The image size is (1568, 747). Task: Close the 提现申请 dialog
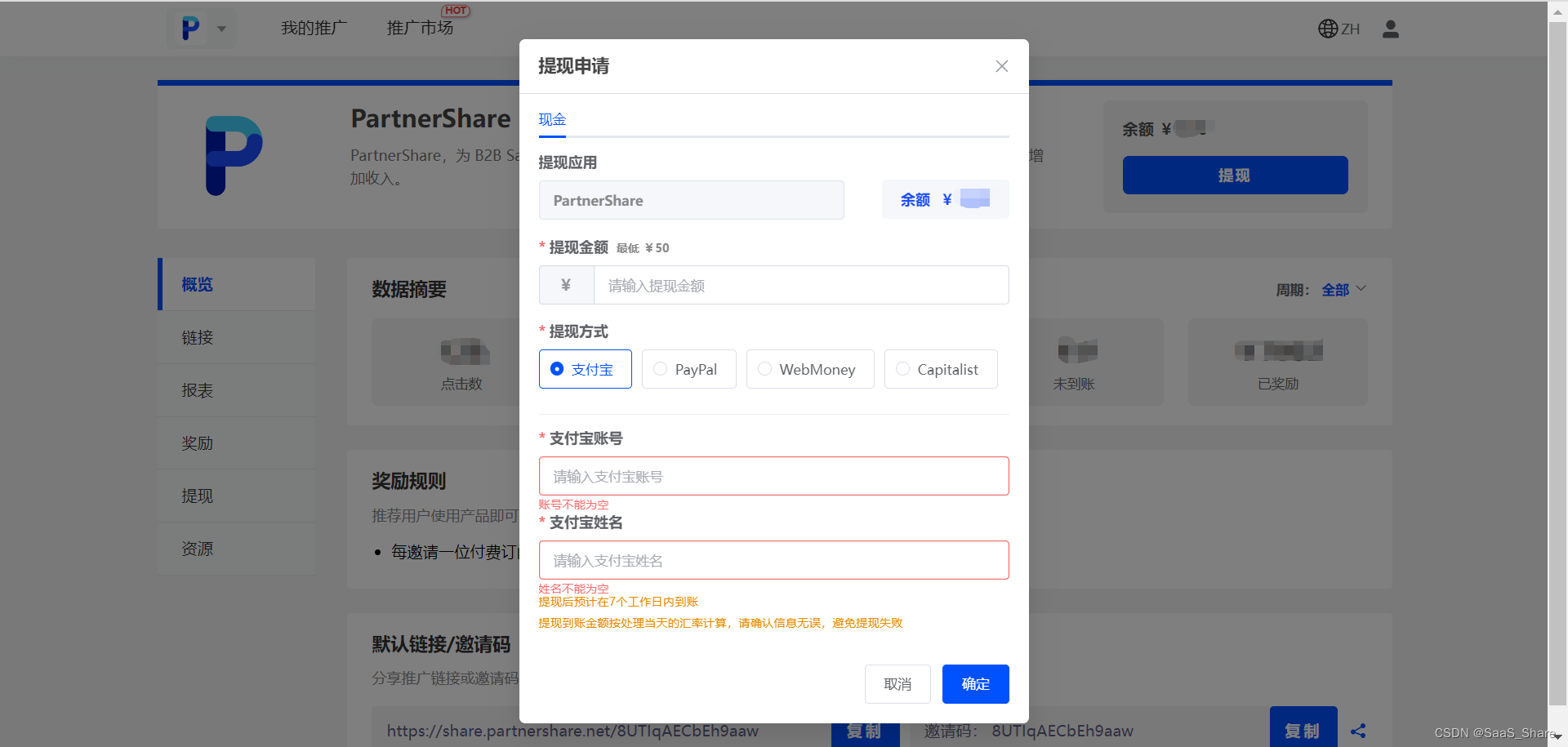point(1001,66)
